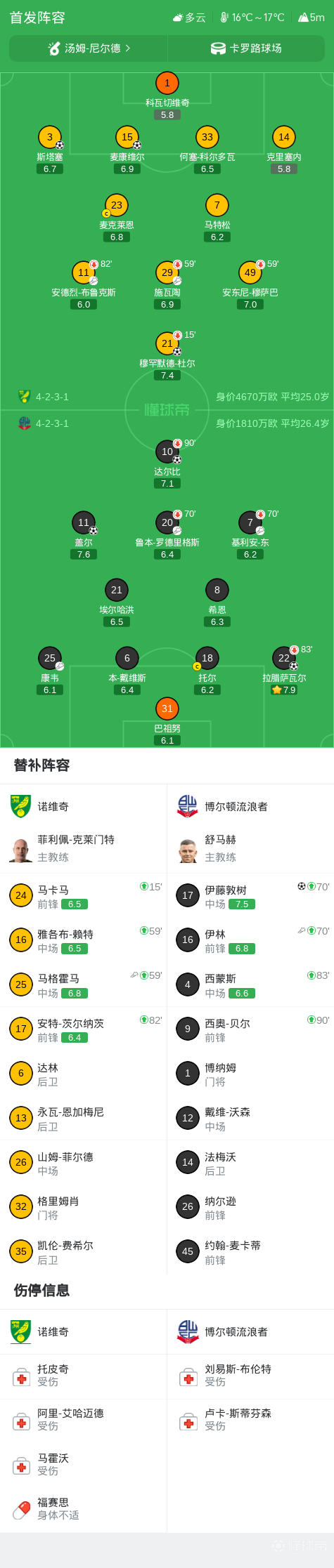
Task: Tap the stadium icon beside 卡罗路球场
Action: 218,48
